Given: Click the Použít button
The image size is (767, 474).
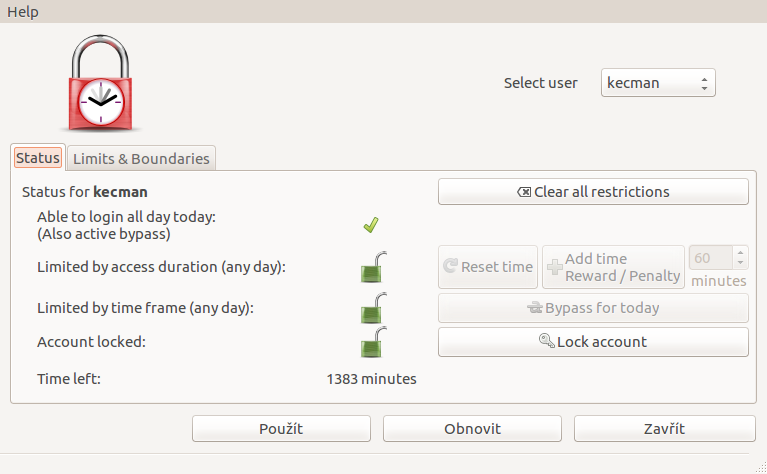Looking at the screenshot, I should coord(281,429).
